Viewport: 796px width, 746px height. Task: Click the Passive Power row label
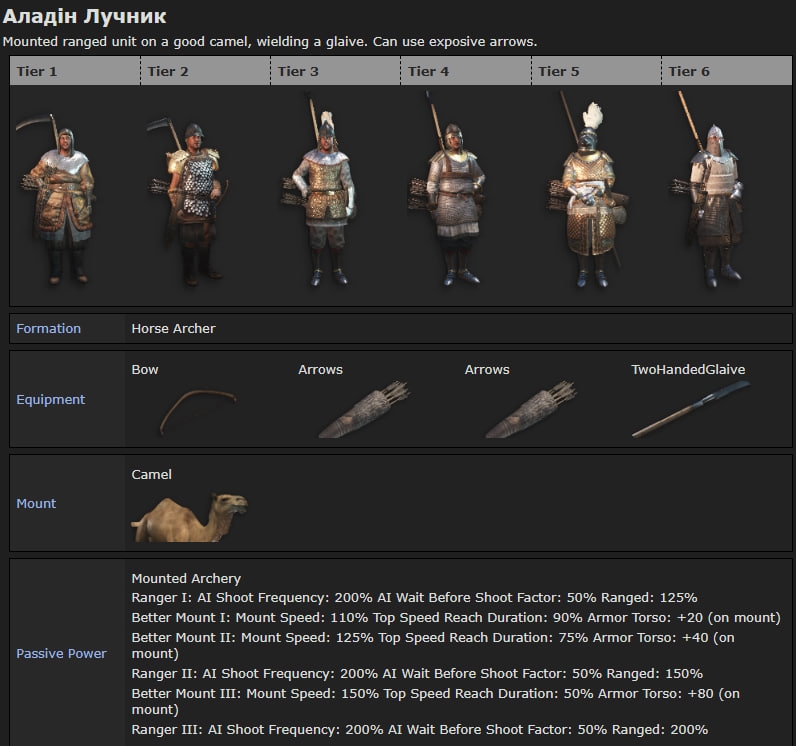coord(61,654)
